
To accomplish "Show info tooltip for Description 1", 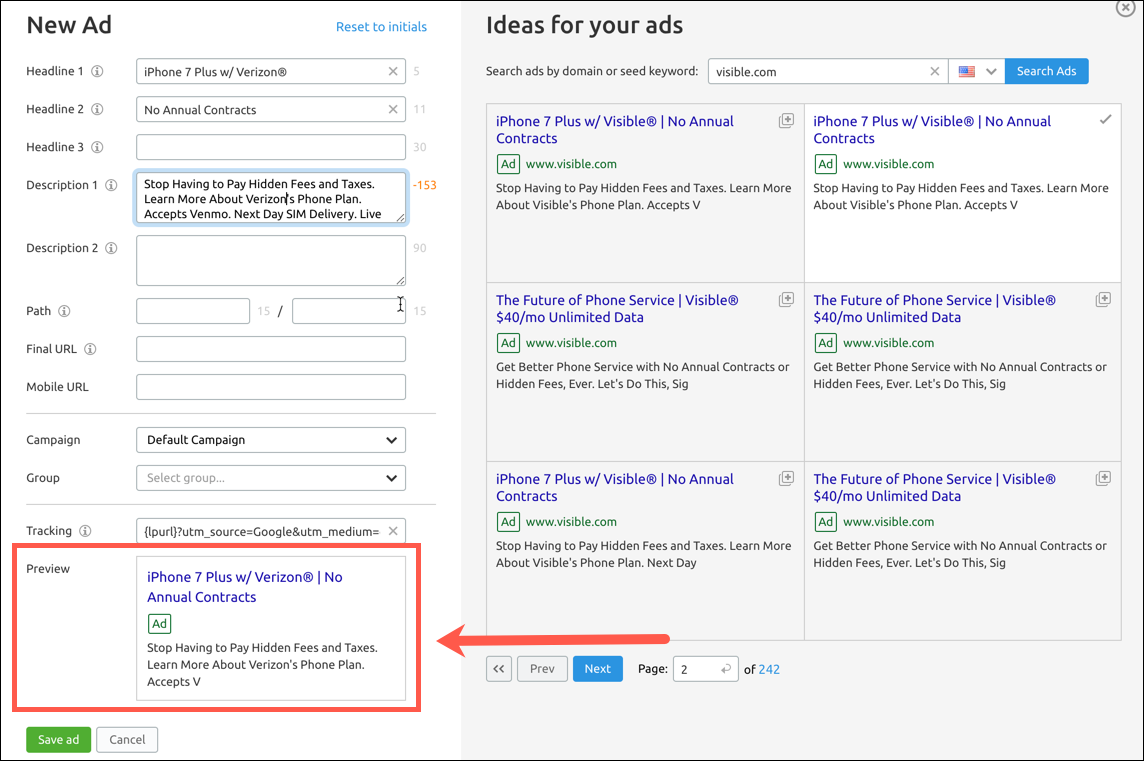I will click(x=111, y=185).
